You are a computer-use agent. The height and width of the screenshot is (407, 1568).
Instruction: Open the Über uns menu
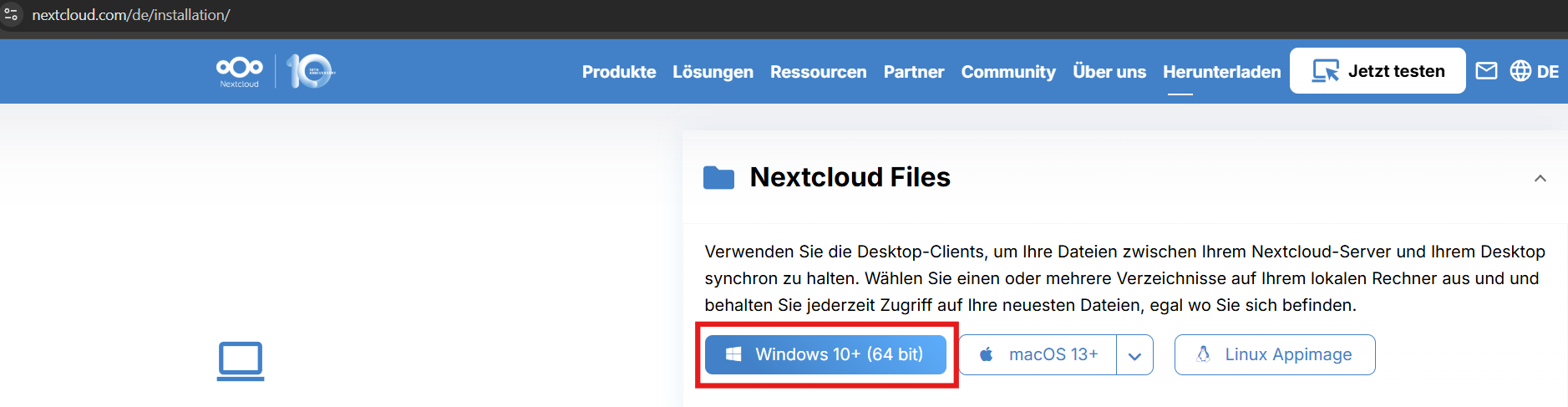click(x=1109, y=72)
